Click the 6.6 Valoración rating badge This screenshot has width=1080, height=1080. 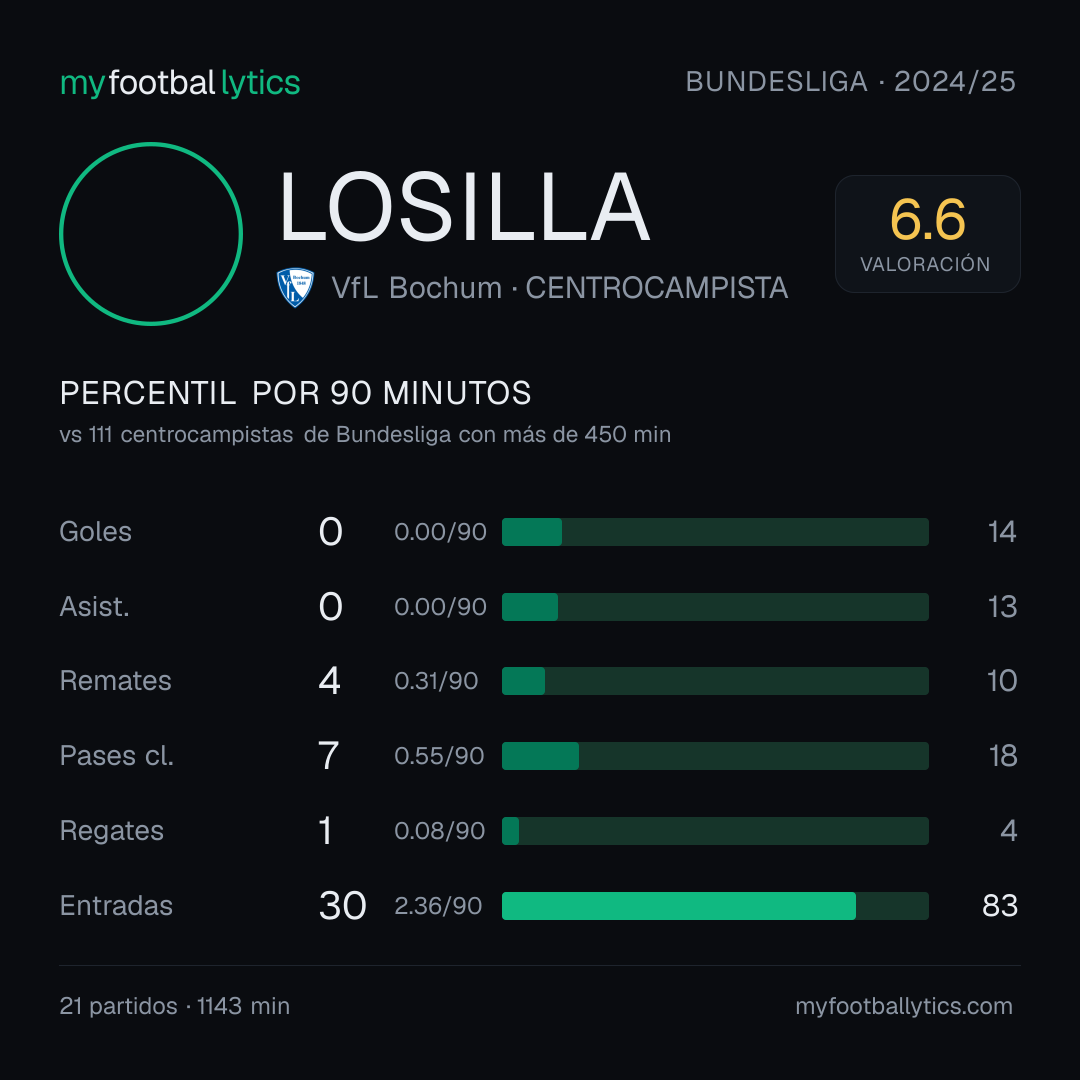927,233
